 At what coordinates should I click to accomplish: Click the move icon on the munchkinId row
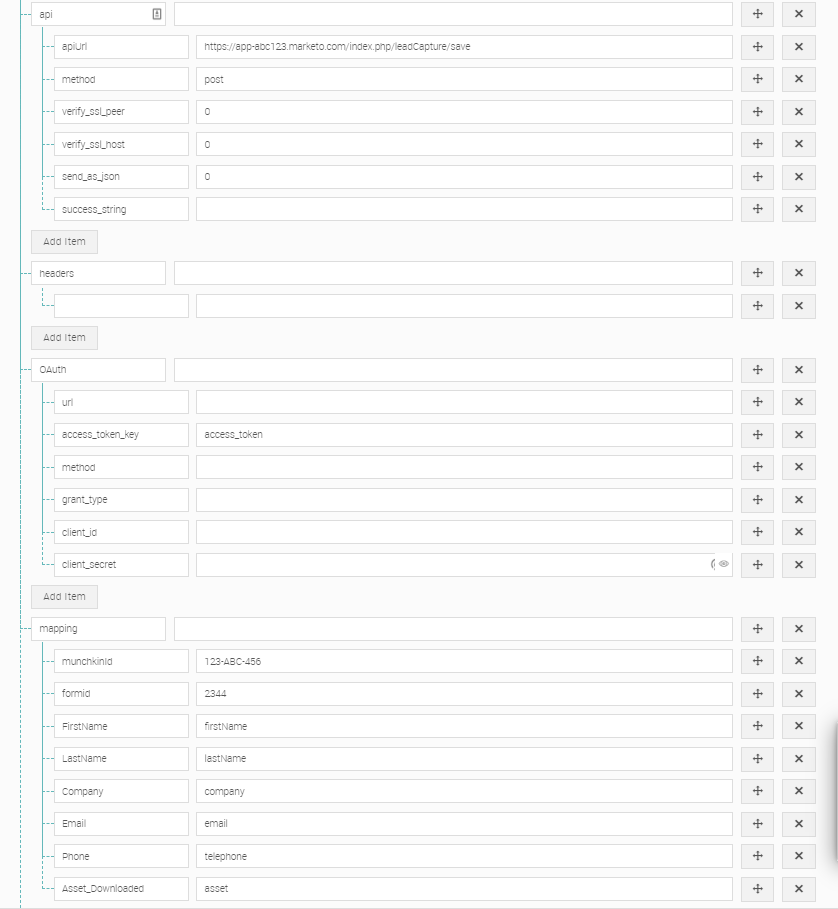click(x=757, y=661)
